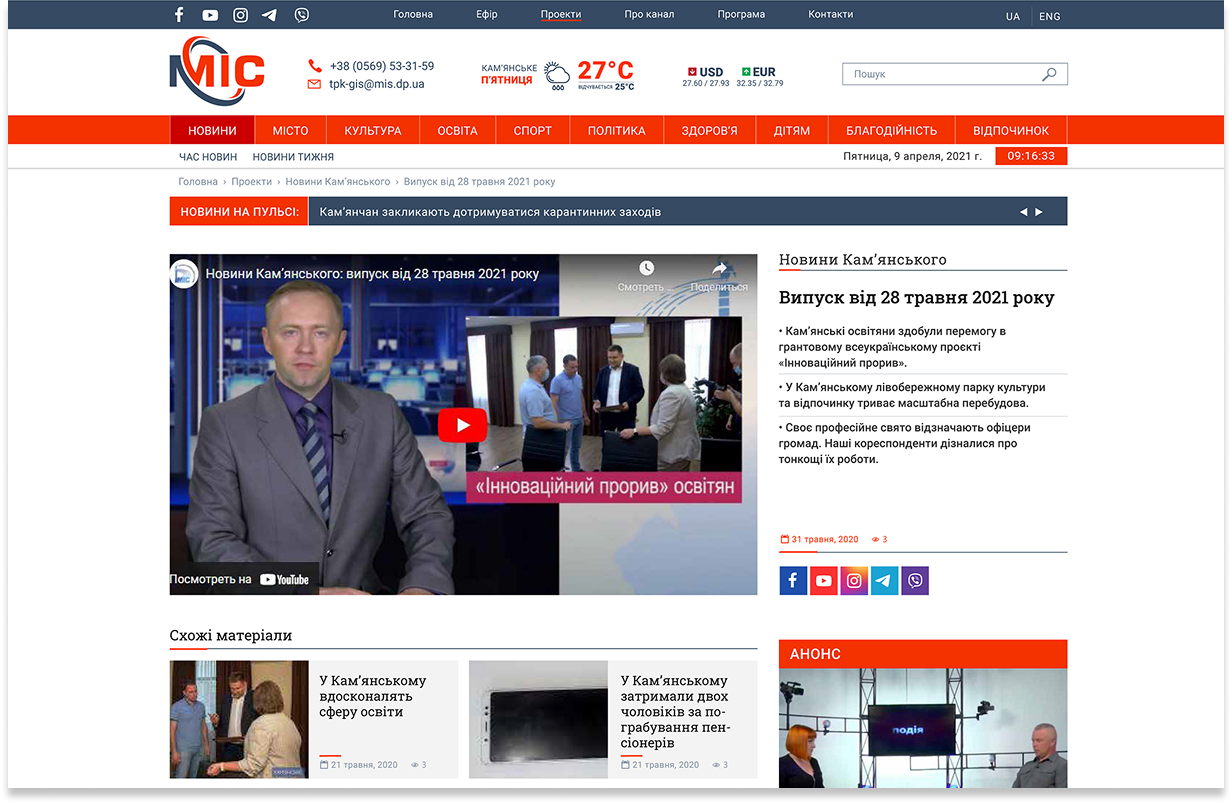Go to Про канал page
The height and width of the screenshot is (804, 1232).
point(649,15)
